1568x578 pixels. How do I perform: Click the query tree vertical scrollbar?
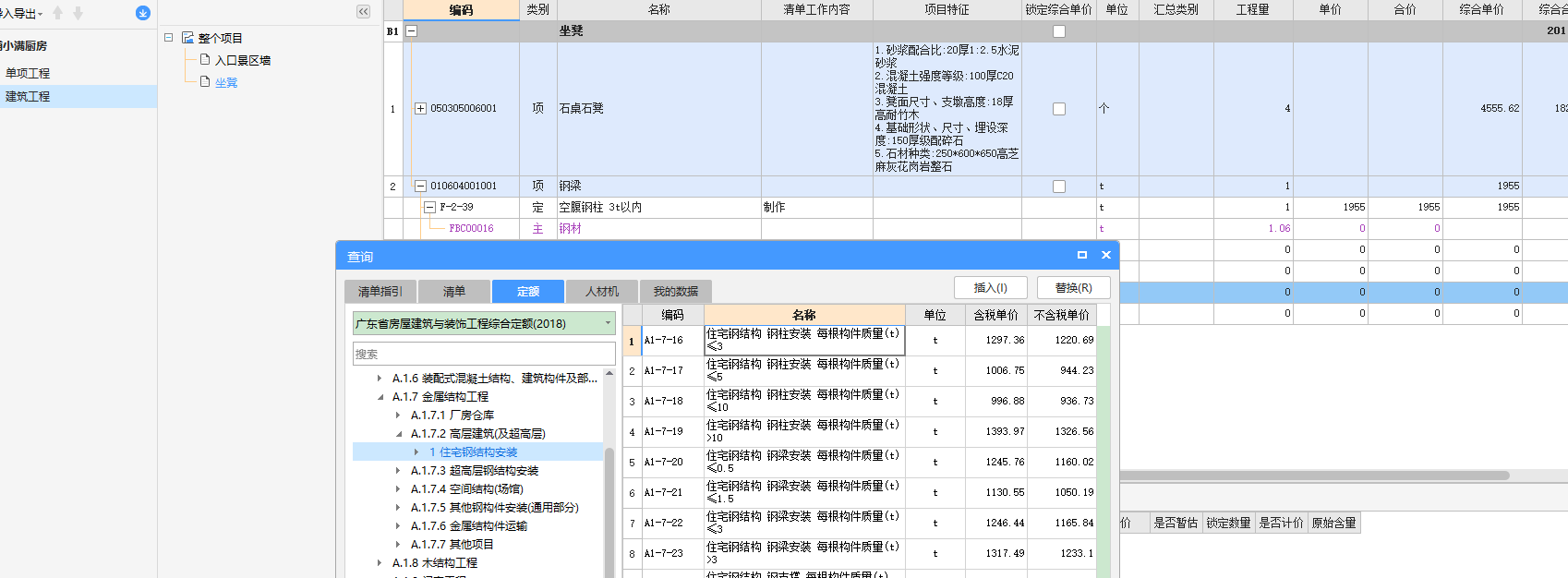click(609, 512)
